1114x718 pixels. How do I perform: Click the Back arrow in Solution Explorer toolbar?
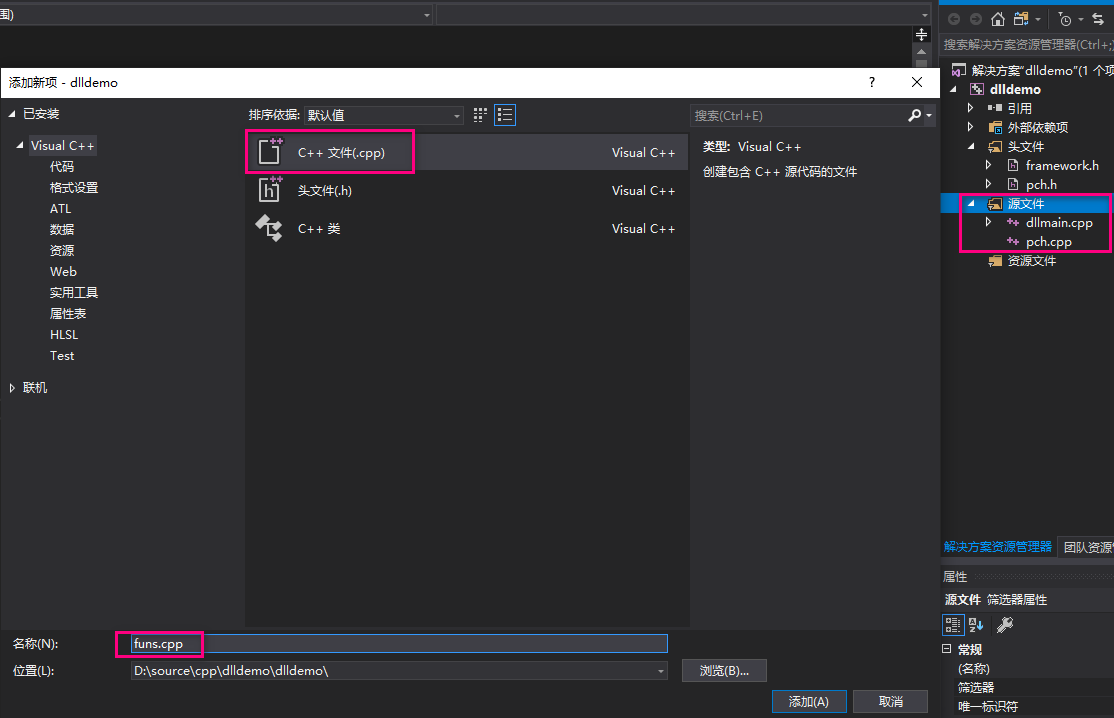coord(953,19)
